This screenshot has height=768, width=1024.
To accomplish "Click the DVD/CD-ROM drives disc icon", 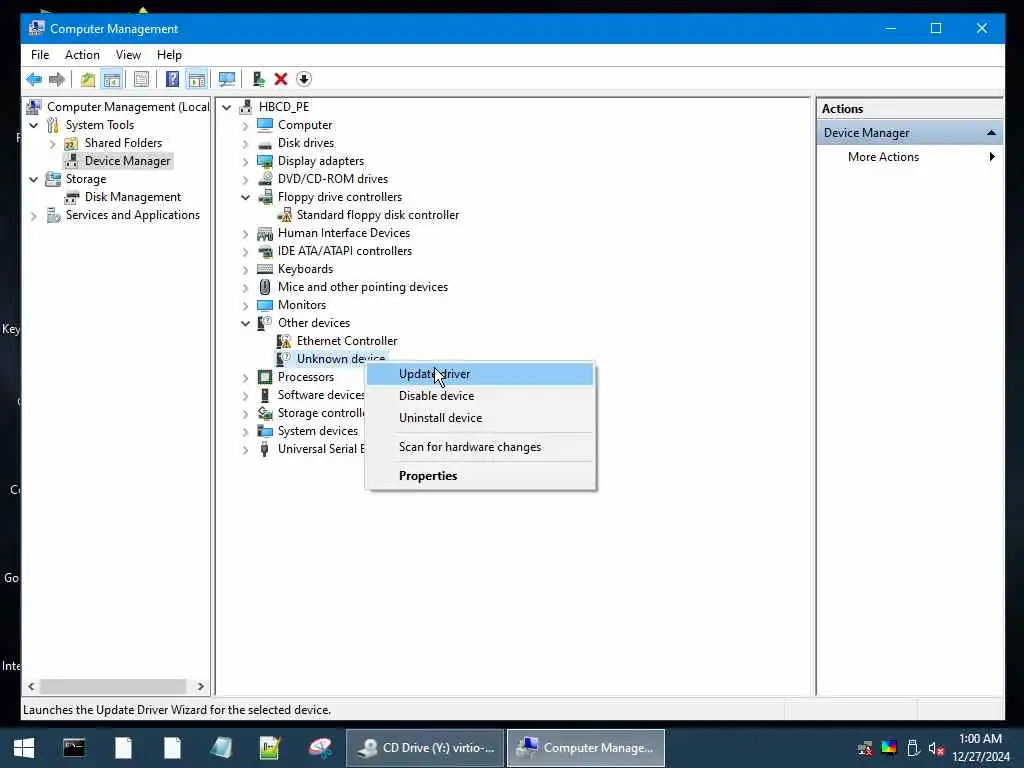I will click(265, 179).
